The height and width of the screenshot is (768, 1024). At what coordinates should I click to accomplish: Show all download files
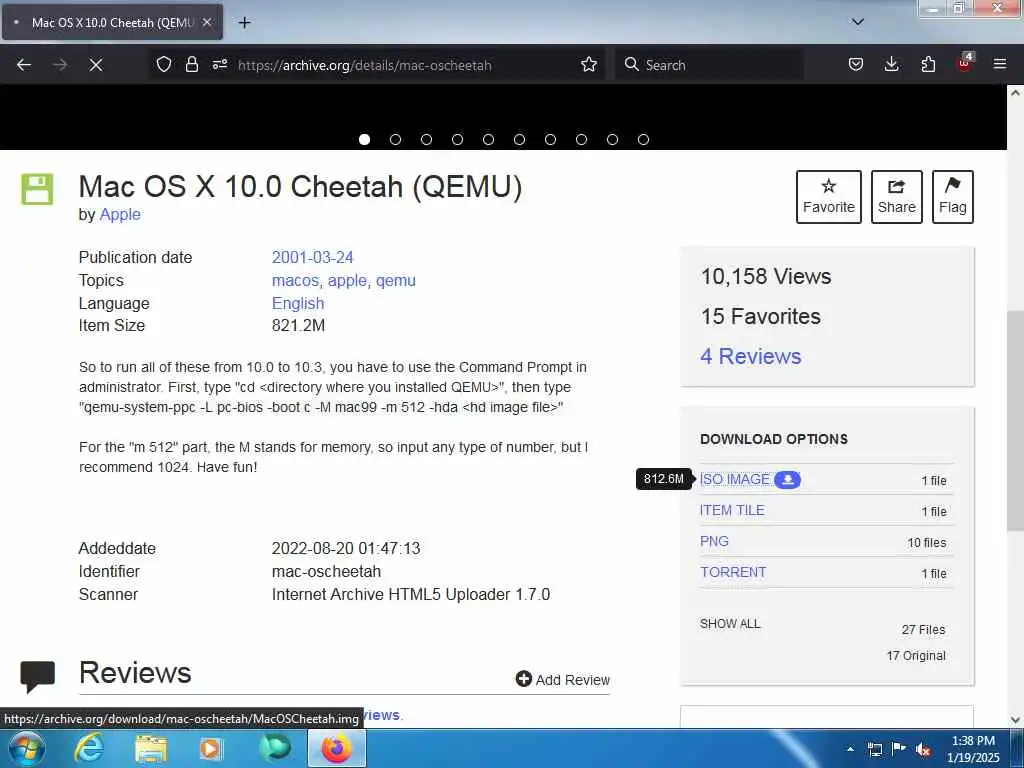(x=730, y=624)
